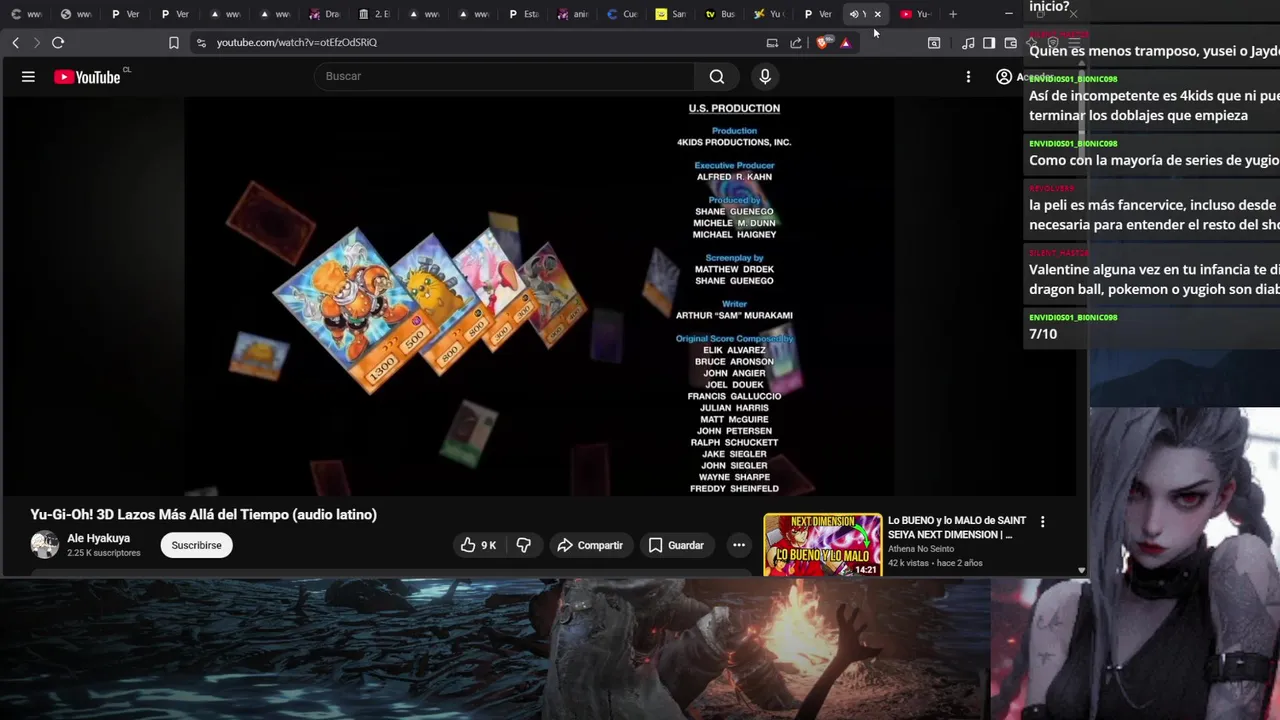Click the cast/media icon in address bar
Viewport: 1280px width, 720px height.
tap(772, 42)
